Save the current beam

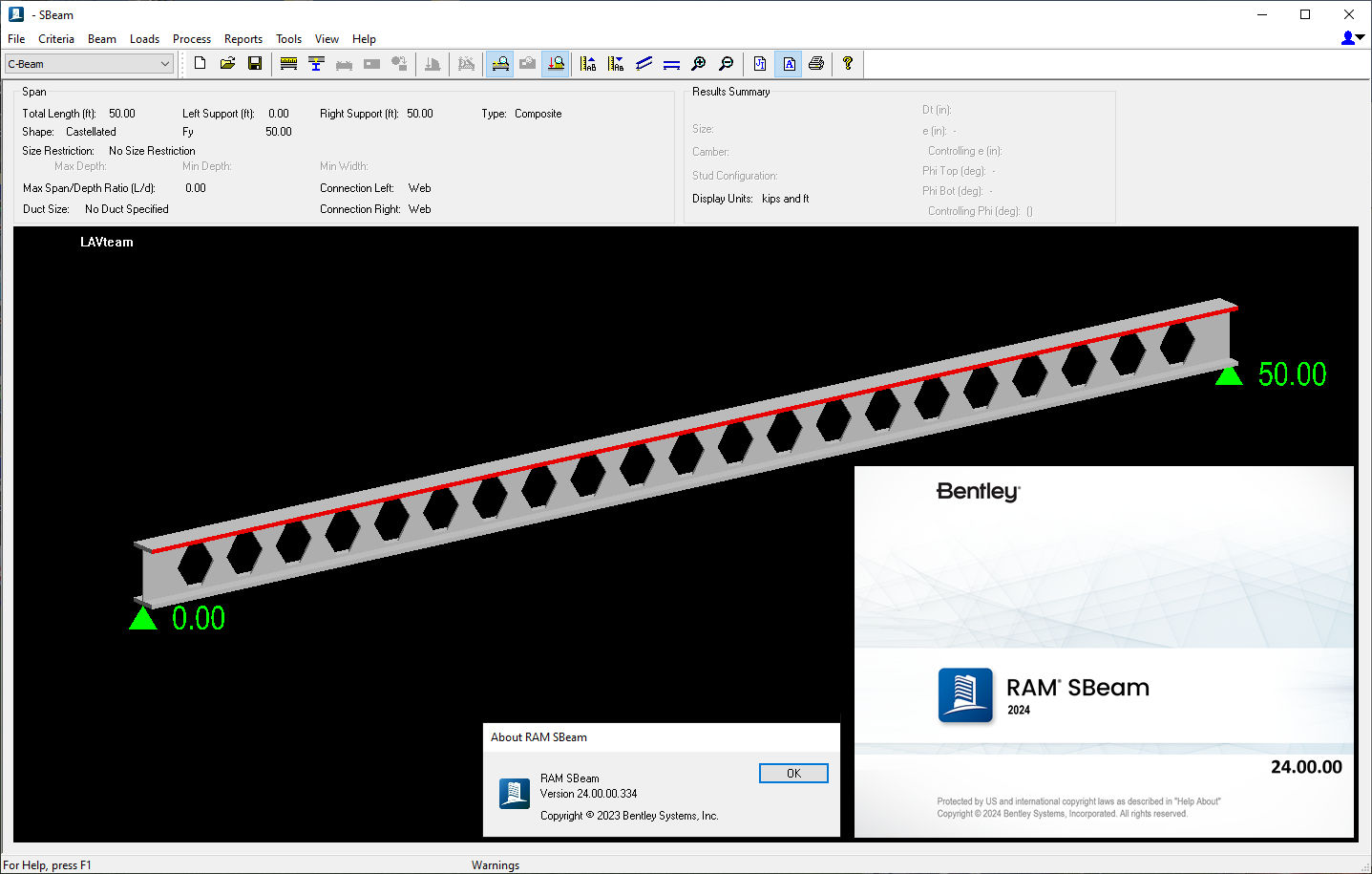(255, 63)
